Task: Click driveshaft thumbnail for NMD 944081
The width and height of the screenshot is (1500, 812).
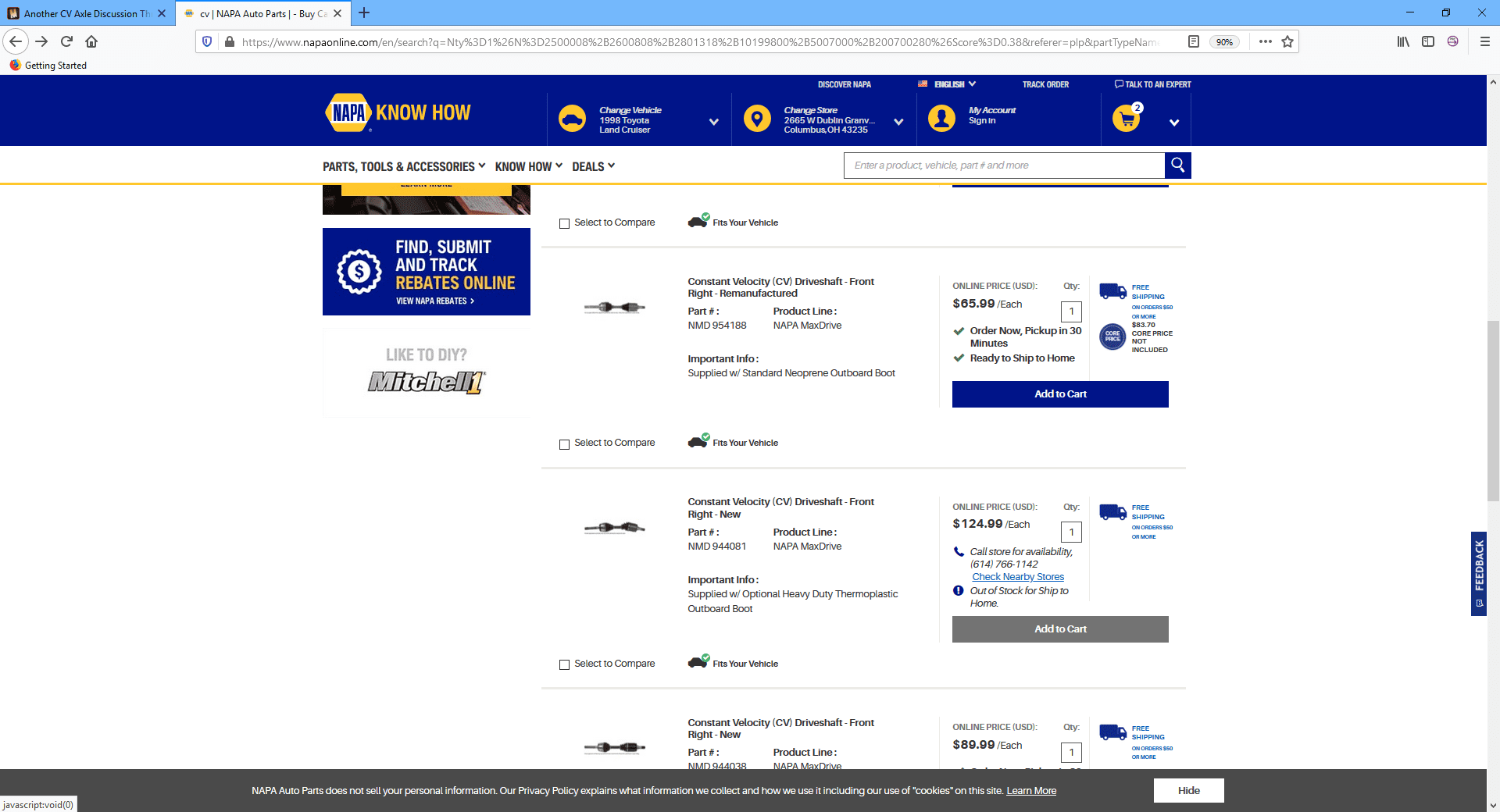Action: (615, 528)
